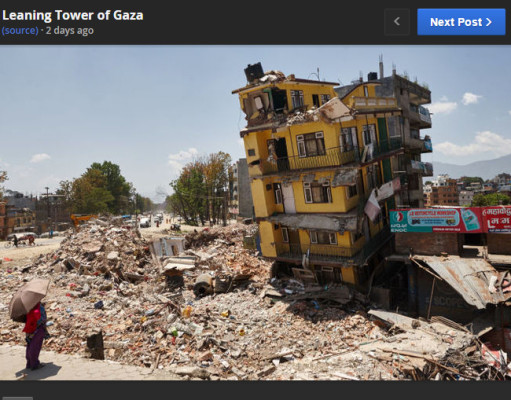Click the right chevron inside Next Post
Viewport: 511px width, 400px height.
click(x=489, y=22)
